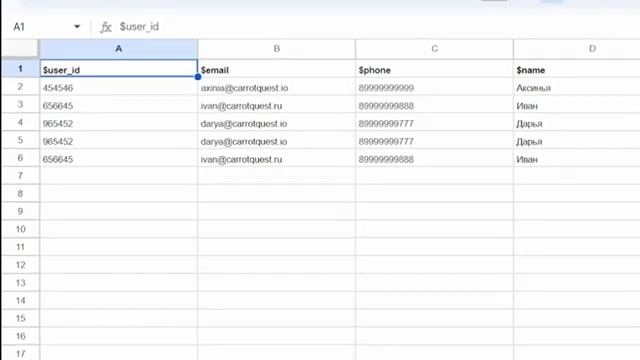
Task: Select row 1 header
Action: point(20,69)
